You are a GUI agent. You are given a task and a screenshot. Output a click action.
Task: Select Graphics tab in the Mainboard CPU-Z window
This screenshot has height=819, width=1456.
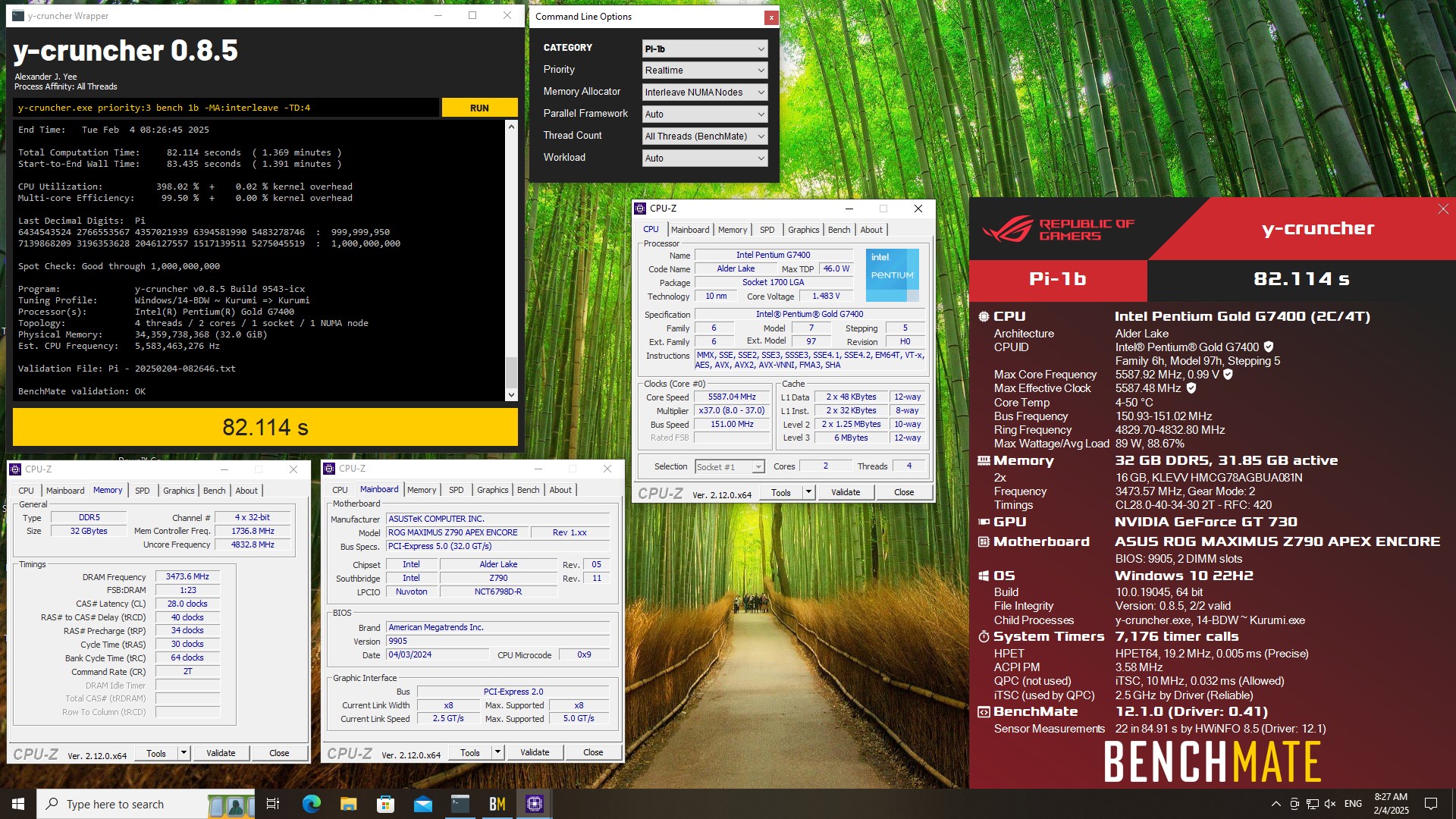(x=493, y=490)
